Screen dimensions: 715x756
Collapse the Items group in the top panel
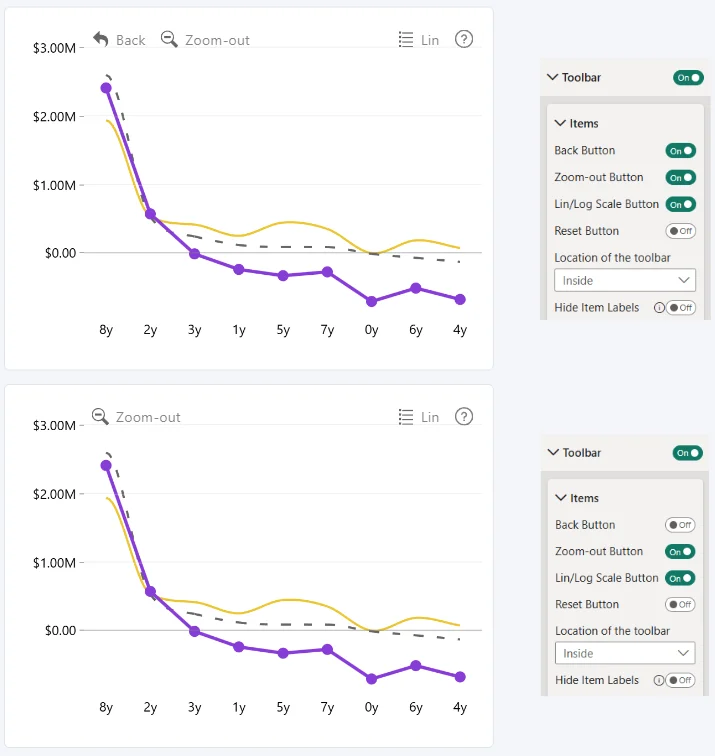click(560, 123)
